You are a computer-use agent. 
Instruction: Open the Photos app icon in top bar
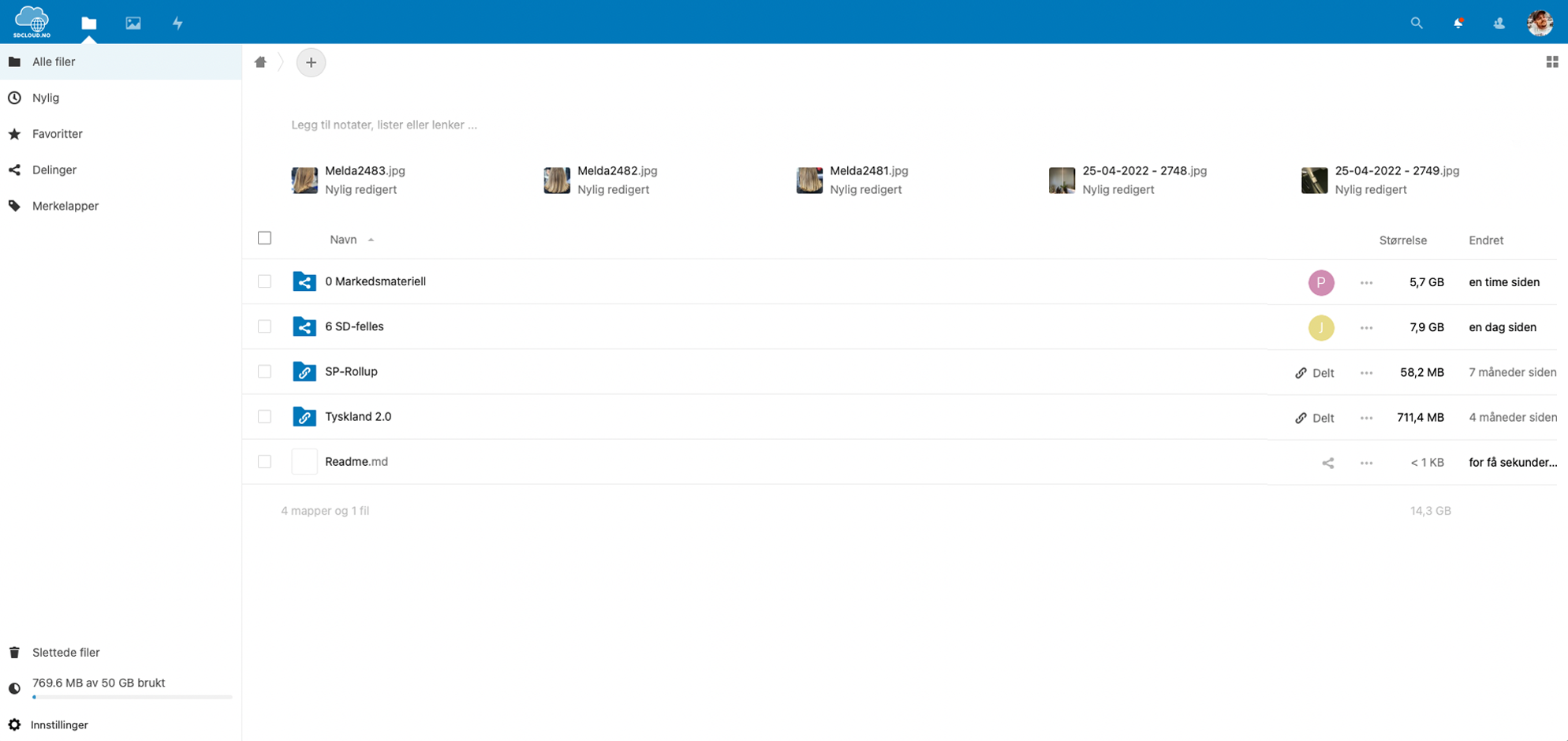[x=133, y=23]
